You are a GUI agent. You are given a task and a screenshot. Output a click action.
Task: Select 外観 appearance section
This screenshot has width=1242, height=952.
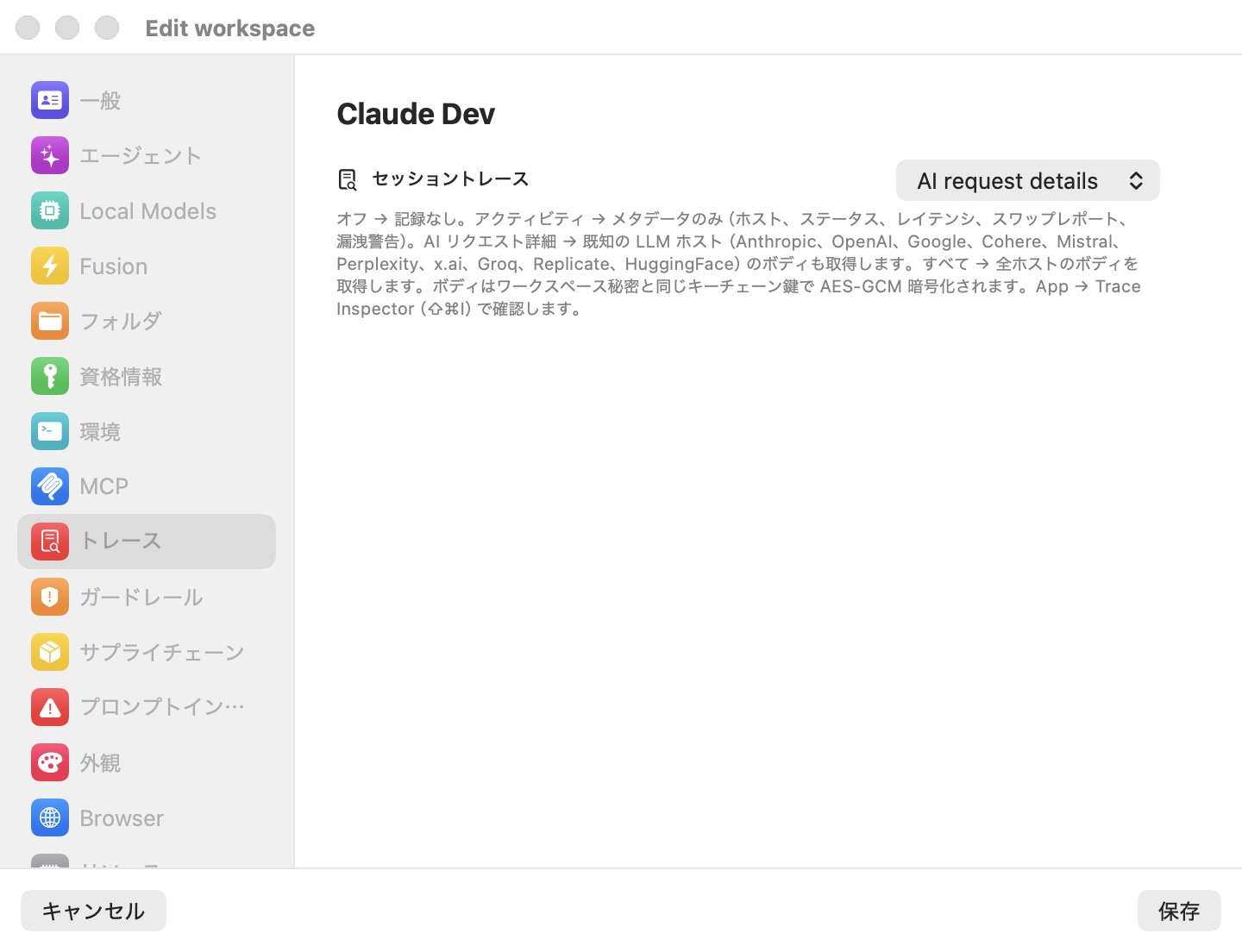(147, 762)
